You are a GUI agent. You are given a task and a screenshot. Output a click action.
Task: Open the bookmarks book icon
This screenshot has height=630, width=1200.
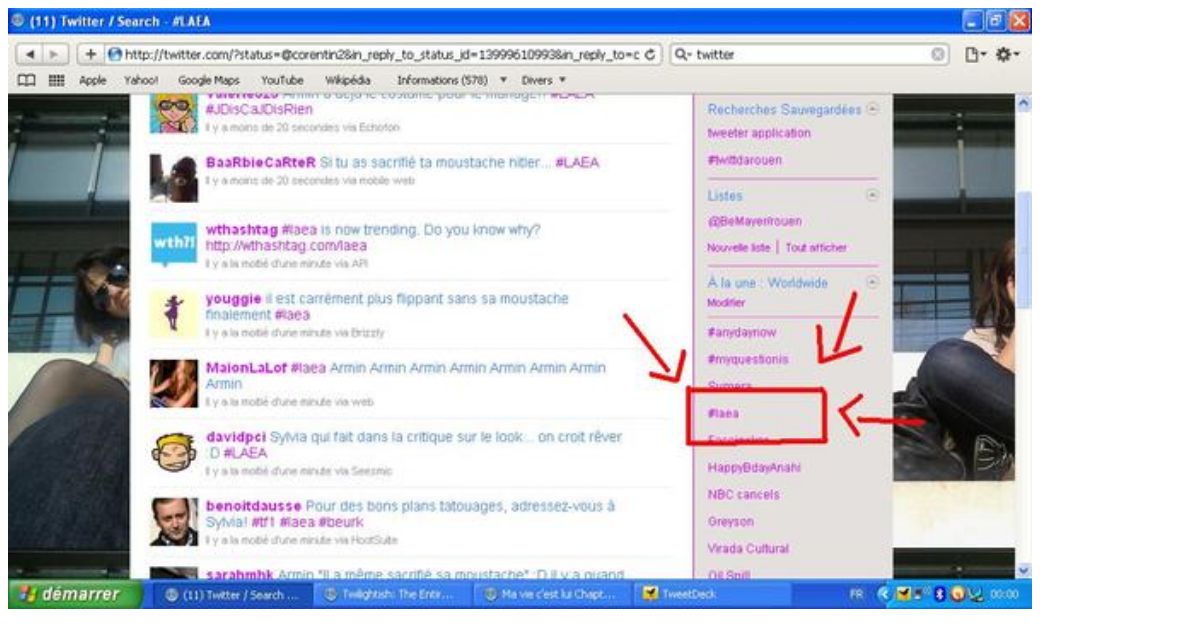click(24, 80)
